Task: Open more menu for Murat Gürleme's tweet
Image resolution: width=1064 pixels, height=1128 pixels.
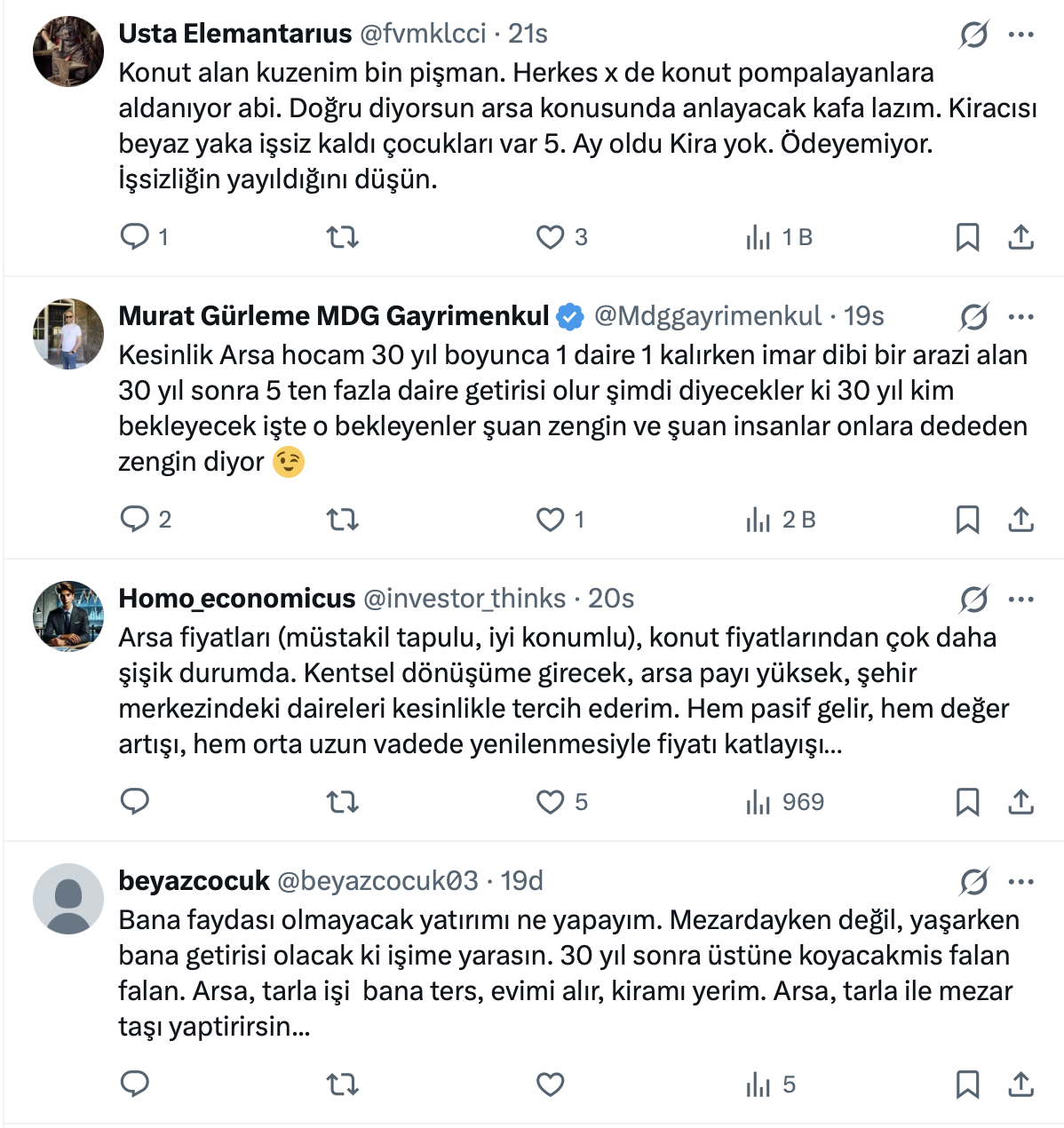Action: click(x=1020, y=317)
